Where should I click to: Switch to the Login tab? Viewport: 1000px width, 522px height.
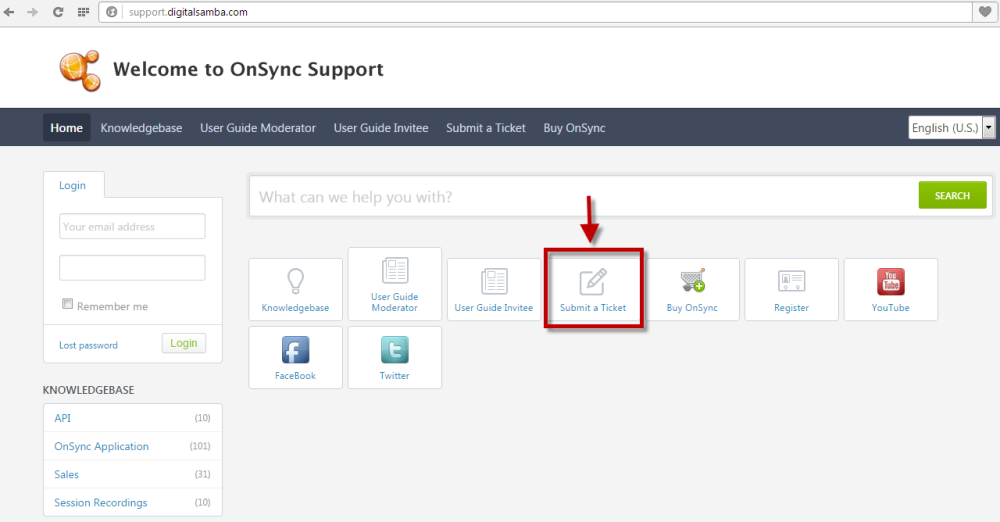[x=73, y=185]
